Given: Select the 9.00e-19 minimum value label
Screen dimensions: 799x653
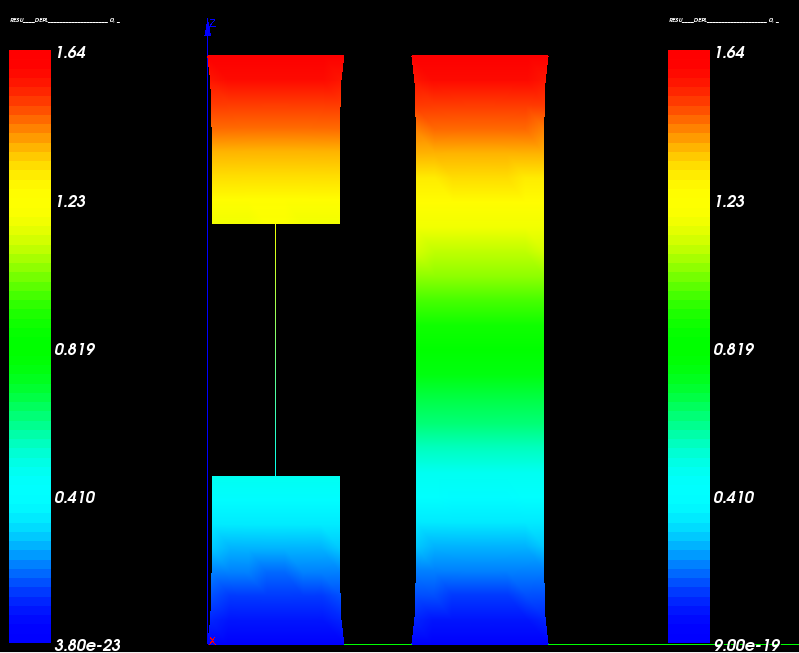Looking at the screenshot, I should (x=746, y=645).
